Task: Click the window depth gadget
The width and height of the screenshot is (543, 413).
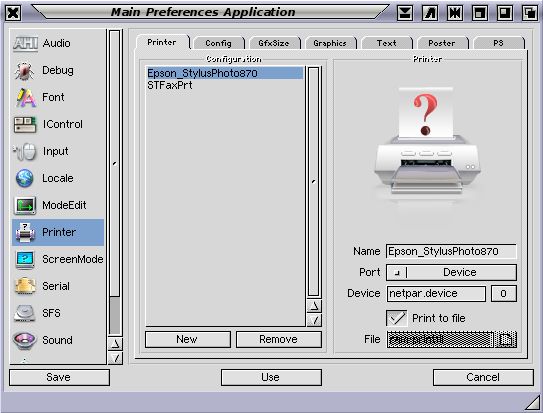Action: [x=529, y=13]
